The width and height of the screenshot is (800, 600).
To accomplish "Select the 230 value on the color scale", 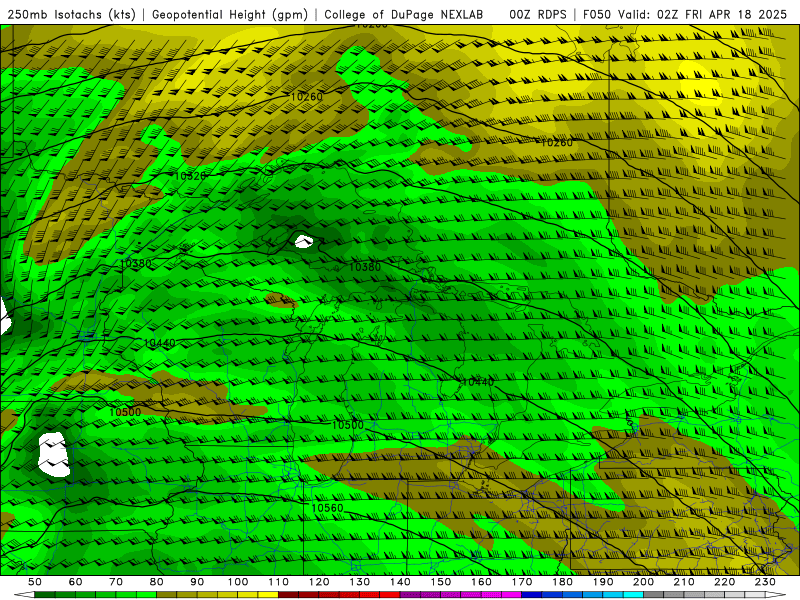I will [x=765, y=582].
